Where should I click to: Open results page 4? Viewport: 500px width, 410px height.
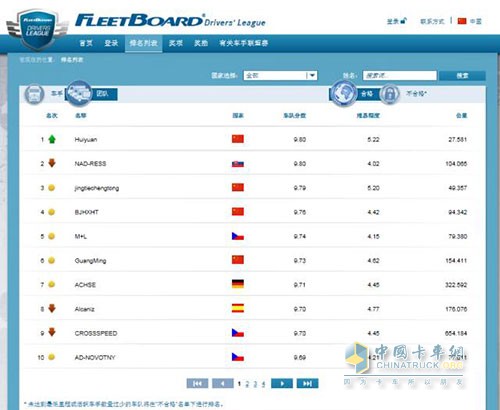[x=263, y=384]
